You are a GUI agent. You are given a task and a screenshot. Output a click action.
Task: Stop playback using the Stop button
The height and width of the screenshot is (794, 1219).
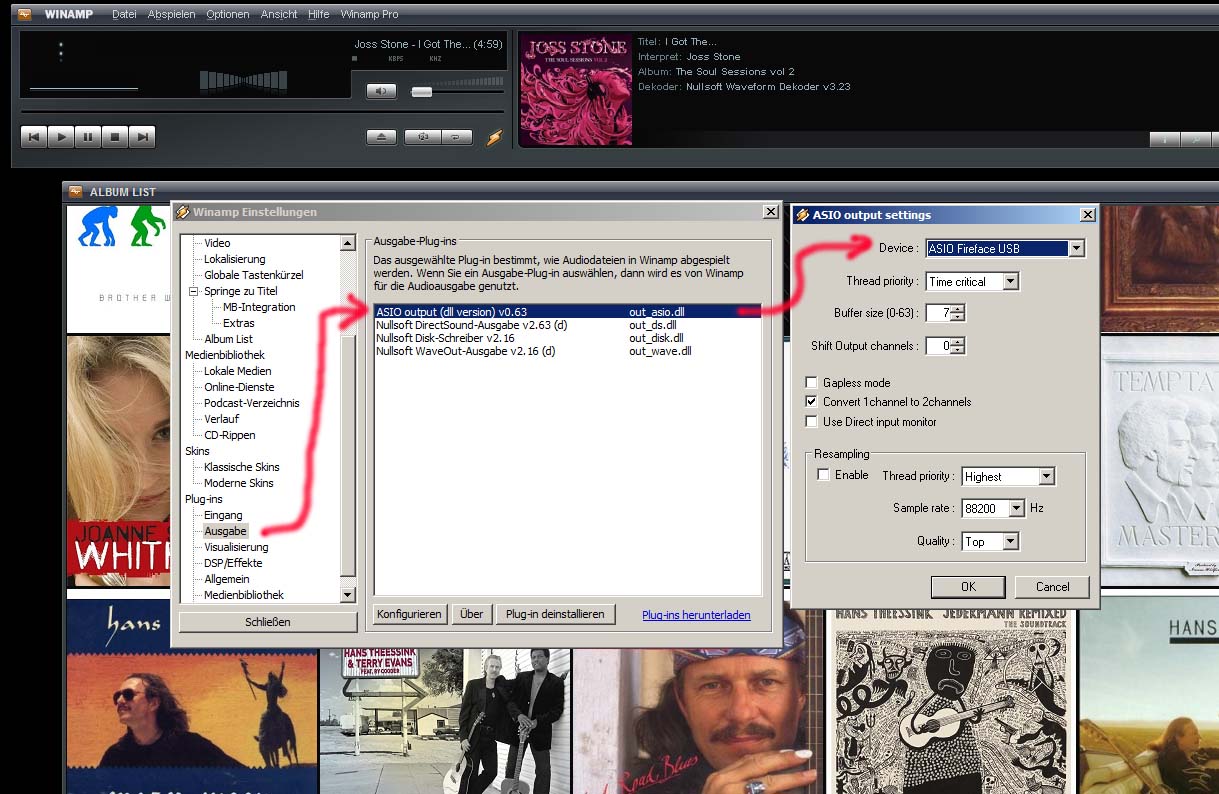tap(115, 137)
